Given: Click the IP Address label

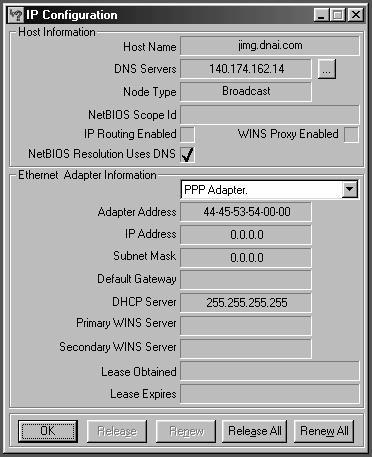Looking at the screenshot, I should (150, 234).
